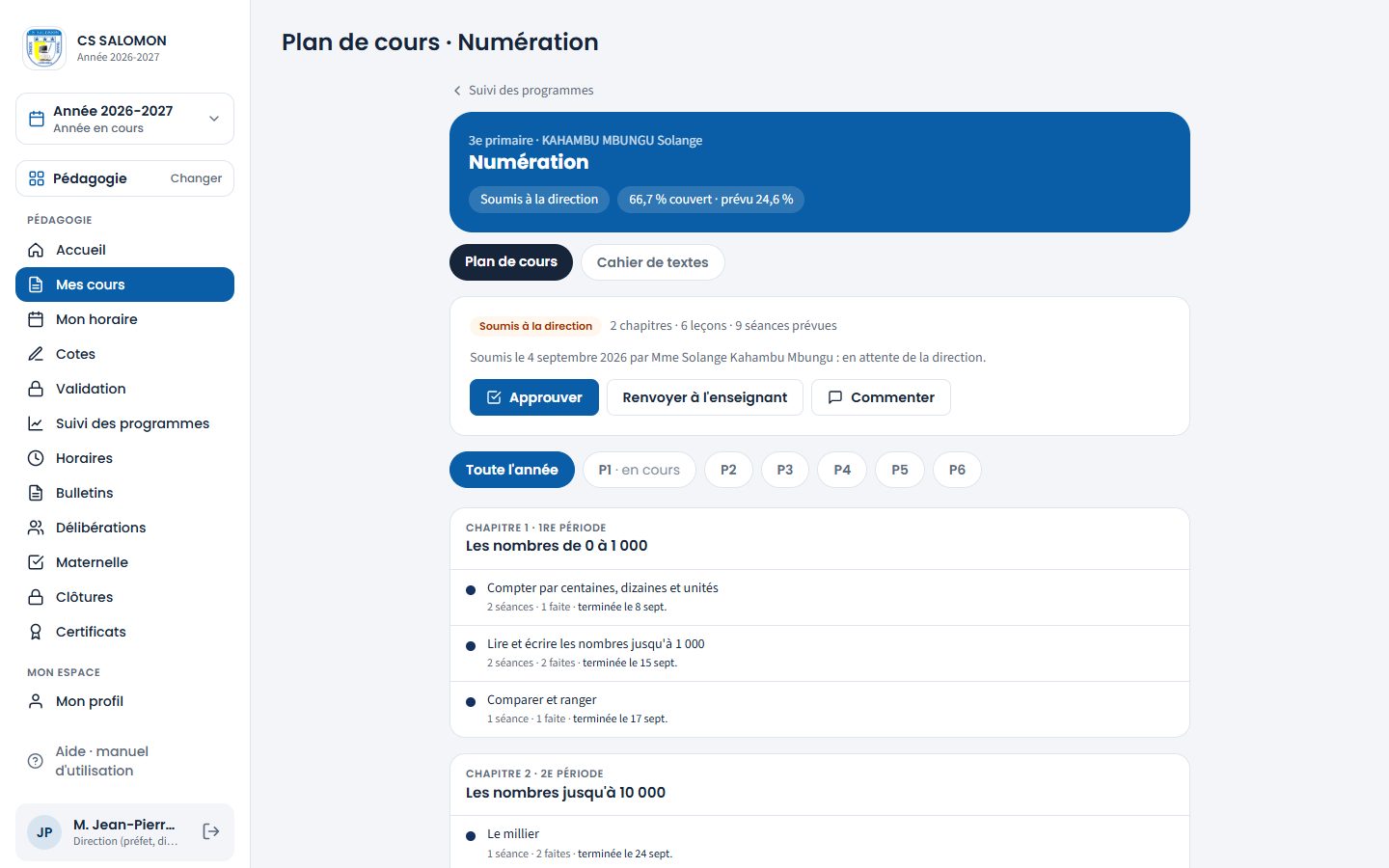1389x868 pixels.
Task: Click the JP user avatar
Action: 44,832
